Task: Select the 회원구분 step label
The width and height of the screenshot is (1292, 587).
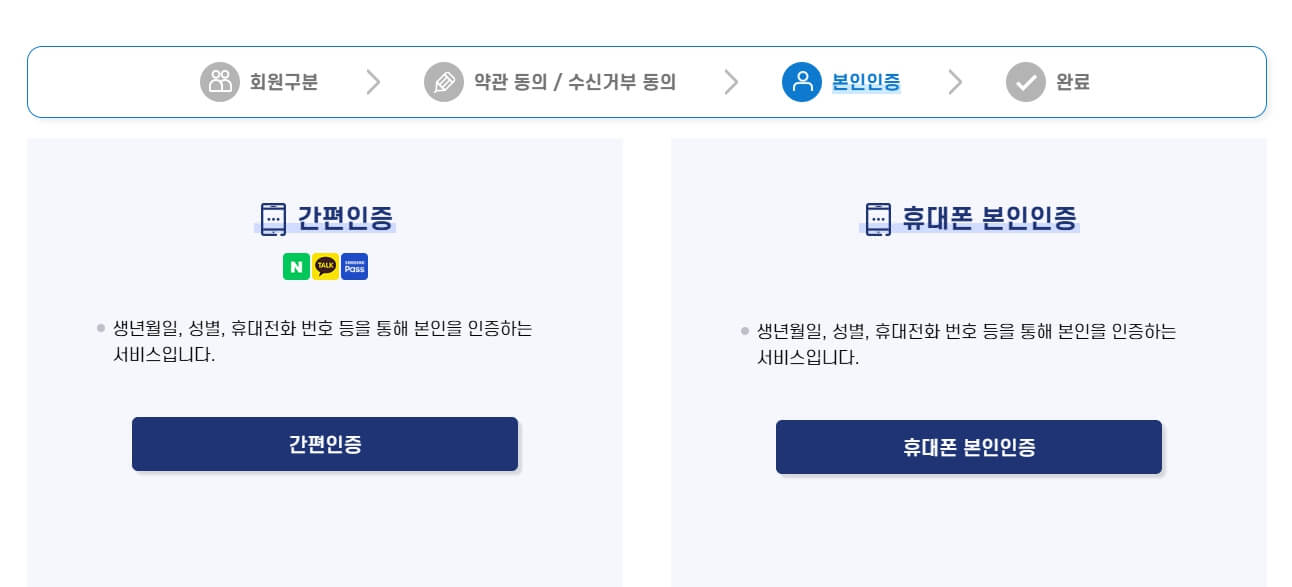Action: 284,82
